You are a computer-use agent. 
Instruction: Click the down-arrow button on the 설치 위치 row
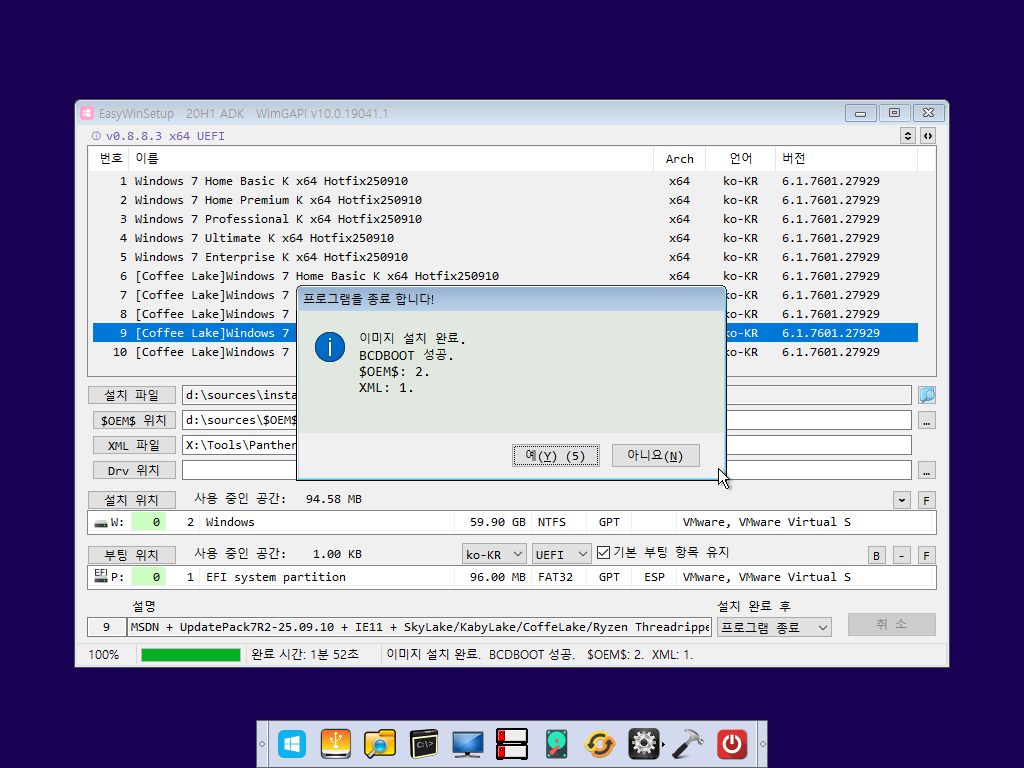coord(902,501)
